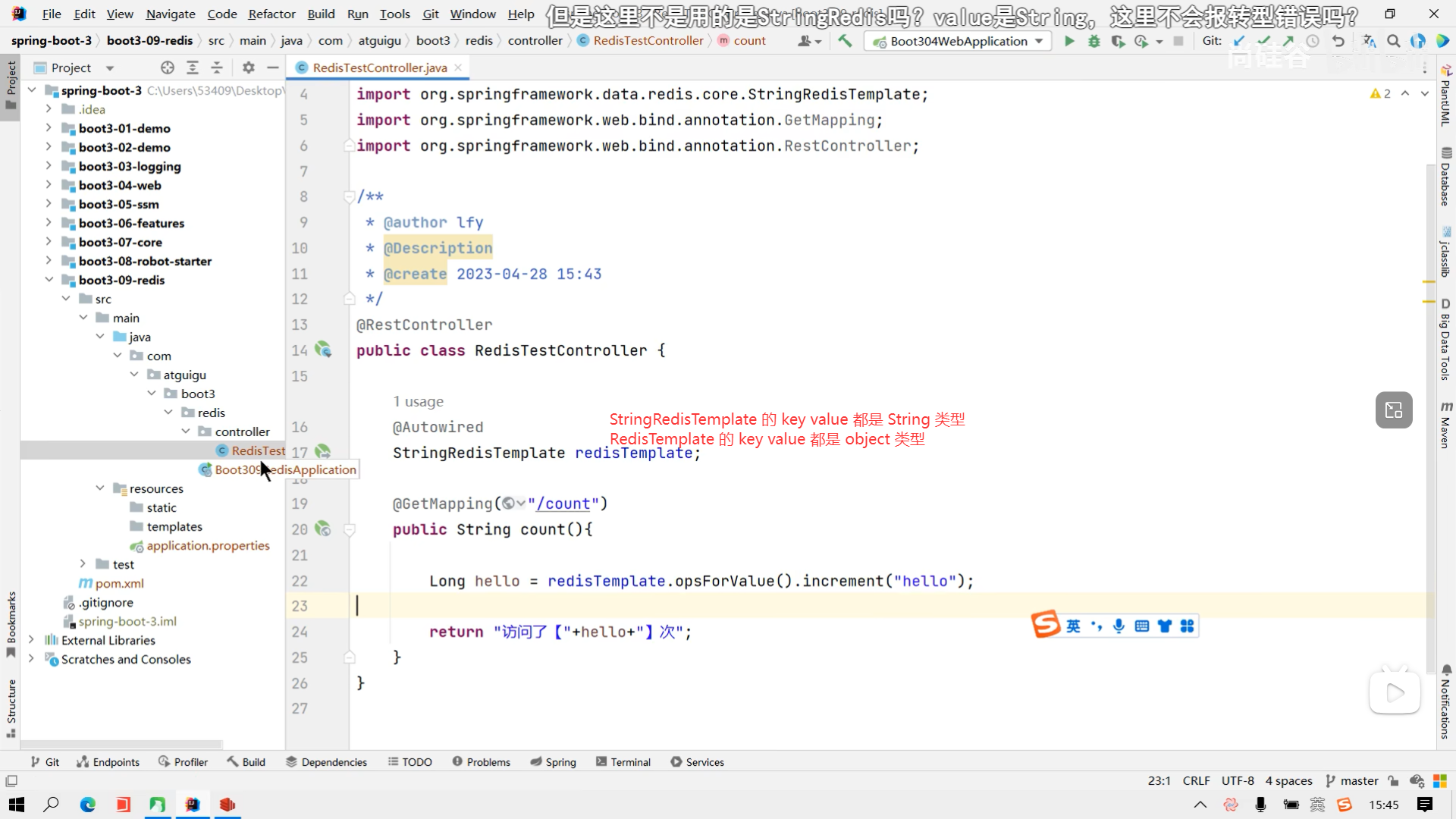Viewport: 1456px width, 819px height.
Task: Open application.properties file
Action: click(208, 545)
